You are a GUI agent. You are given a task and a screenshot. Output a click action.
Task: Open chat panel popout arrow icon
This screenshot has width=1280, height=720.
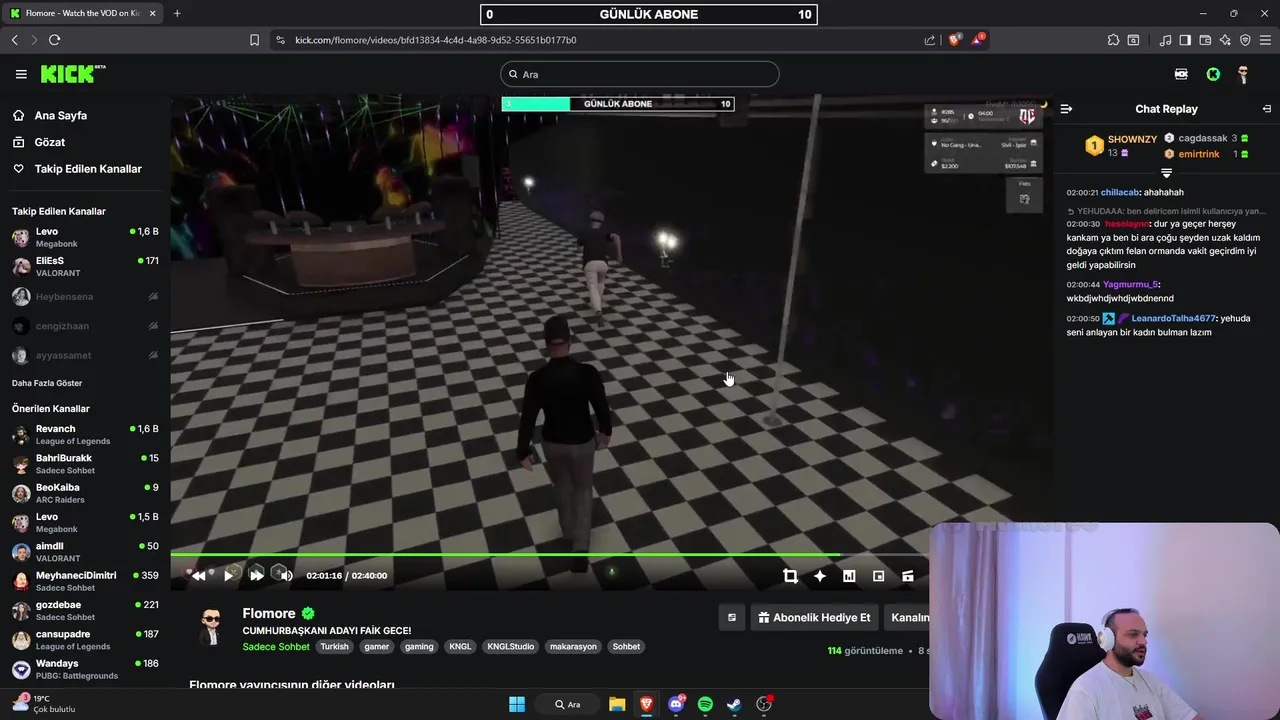click(x=1267, y=109)
